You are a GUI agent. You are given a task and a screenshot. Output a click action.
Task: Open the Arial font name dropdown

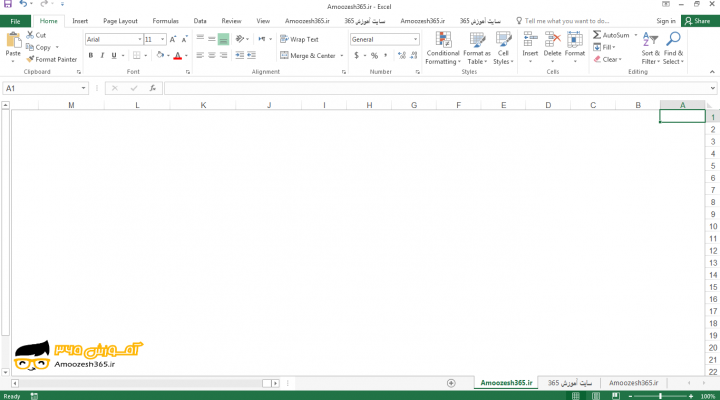click(140, 39)
